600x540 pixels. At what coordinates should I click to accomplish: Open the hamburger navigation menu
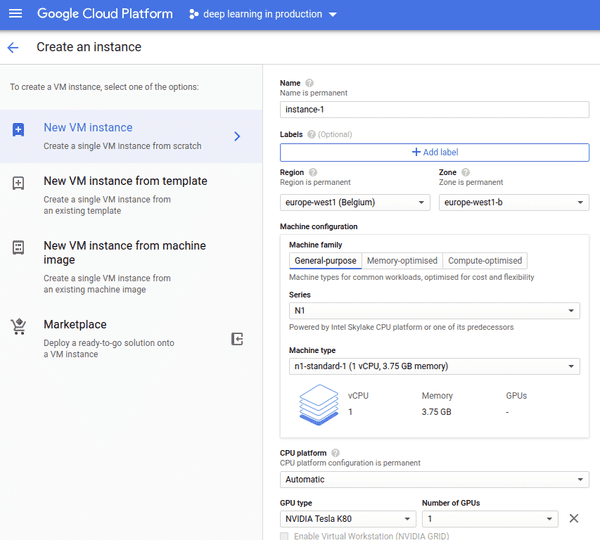15,14
